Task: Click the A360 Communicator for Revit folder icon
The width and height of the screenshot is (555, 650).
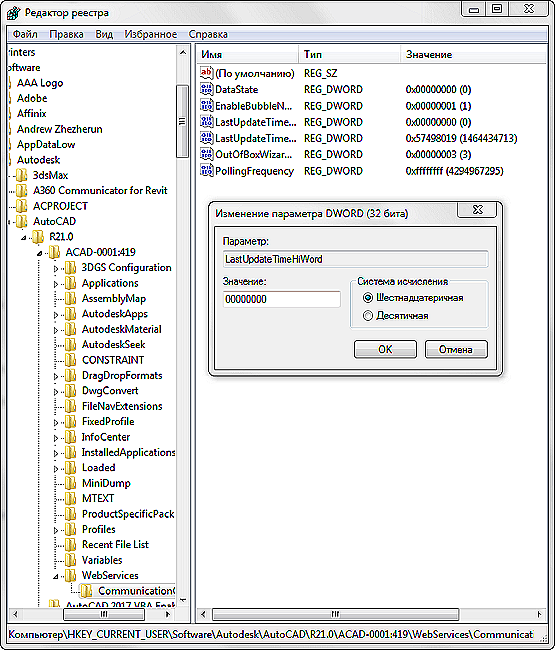Action: coord(22,190)
